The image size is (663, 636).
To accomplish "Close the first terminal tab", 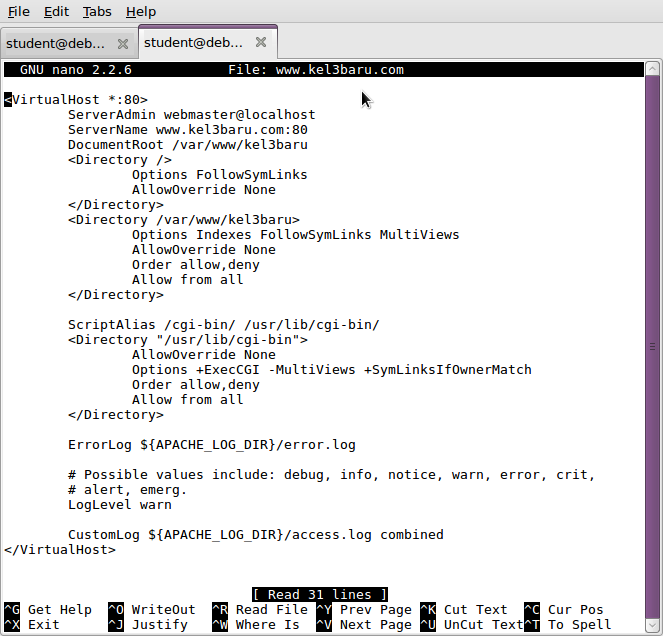I will tap(123, 44).
